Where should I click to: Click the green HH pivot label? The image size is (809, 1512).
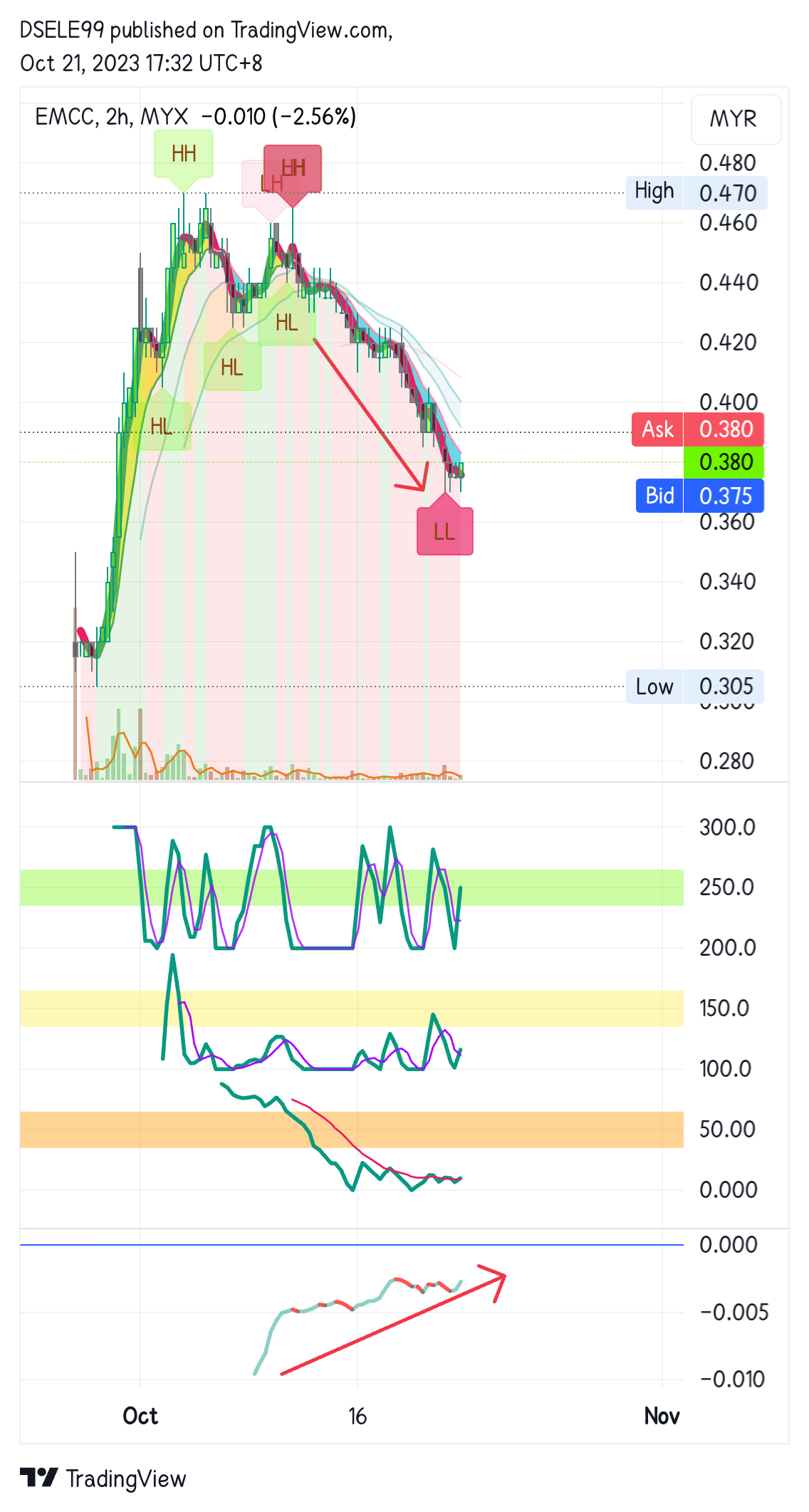(184, 154)
